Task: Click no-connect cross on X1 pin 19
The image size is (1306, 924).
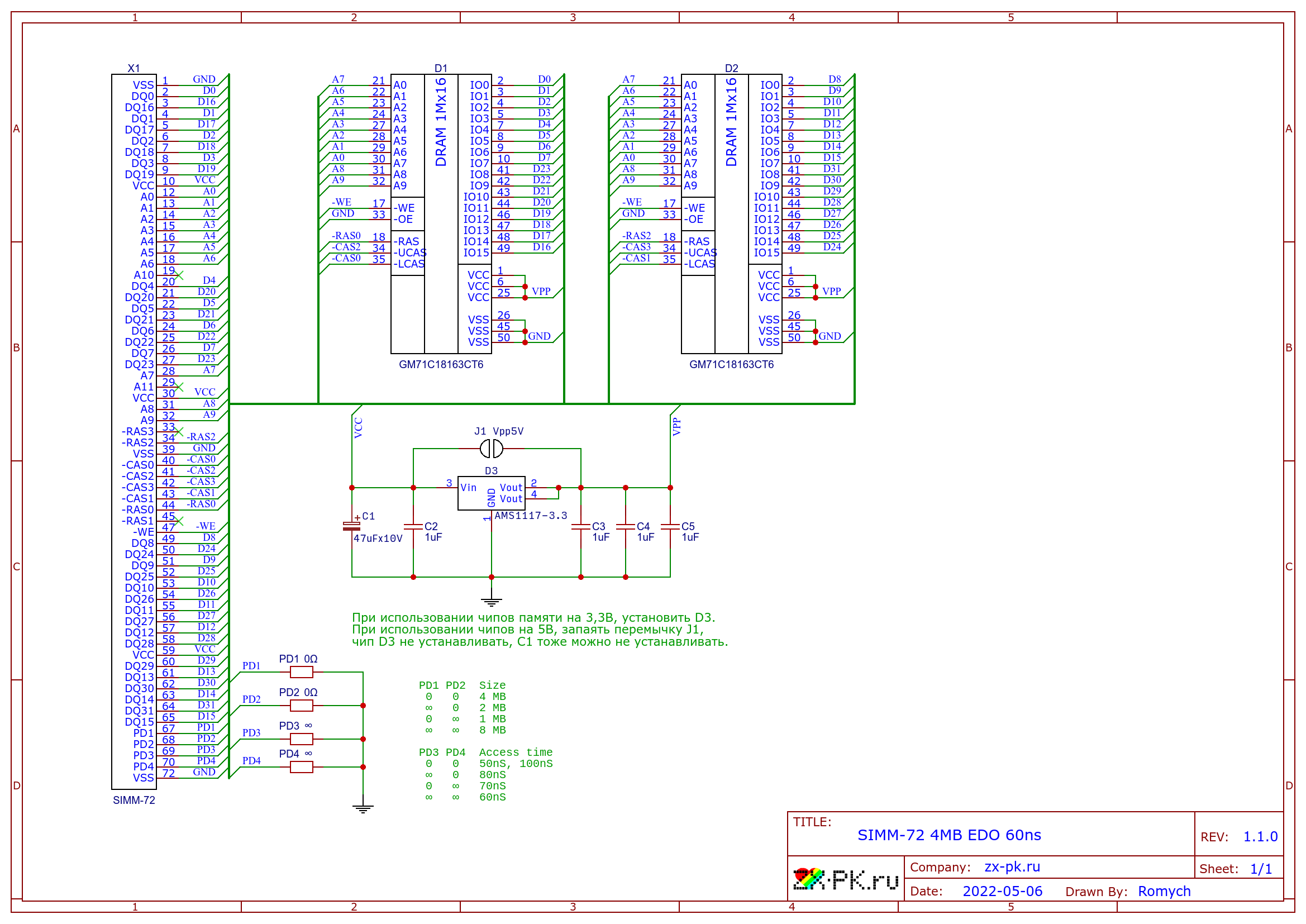Action: point(179,275)
